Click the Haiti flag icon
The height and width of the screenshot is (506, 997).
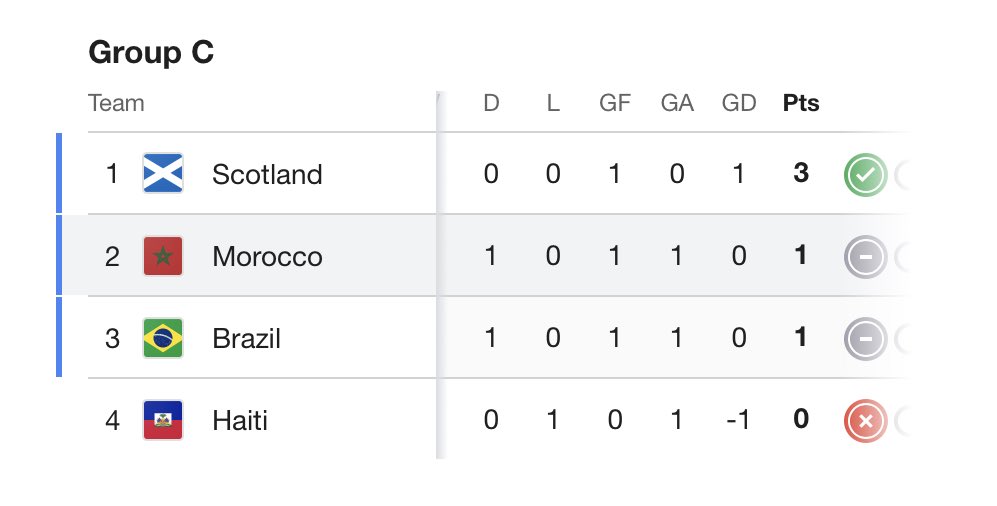click(163, 420)
